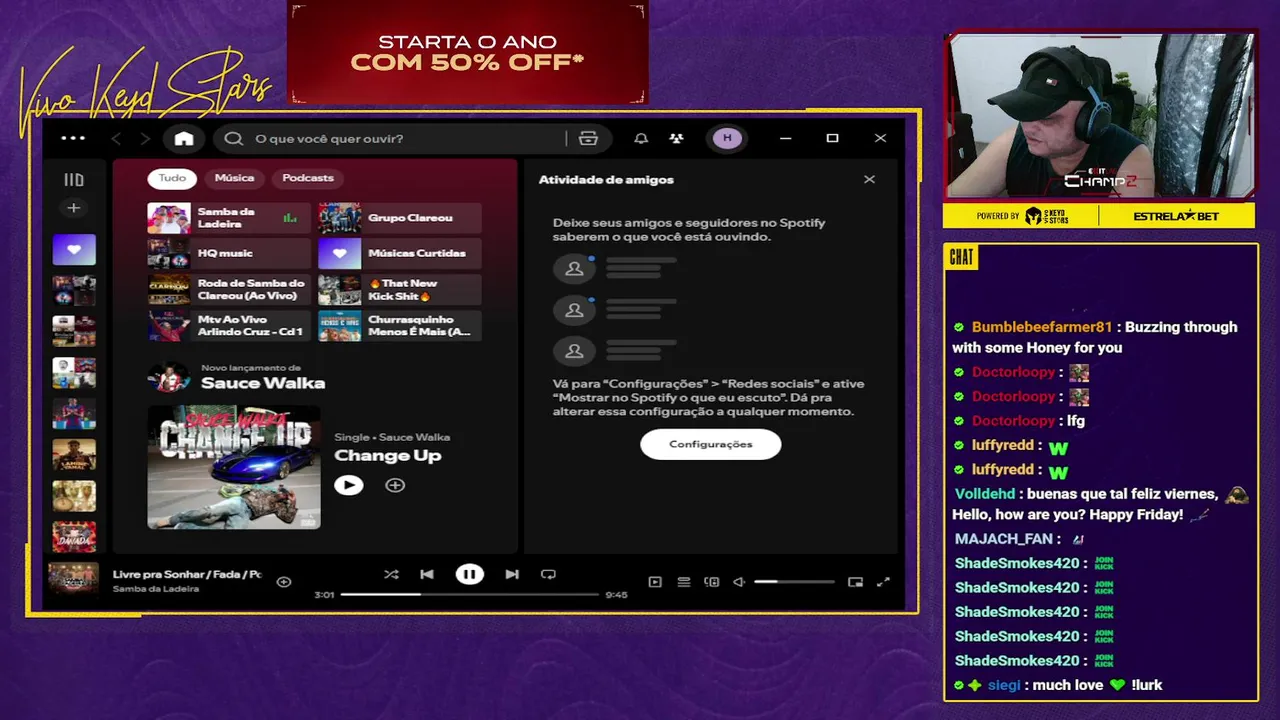The height and width of the screenshot is (720, 1280).
Task: Enter full screen player
Action: [x=883, y=582]
